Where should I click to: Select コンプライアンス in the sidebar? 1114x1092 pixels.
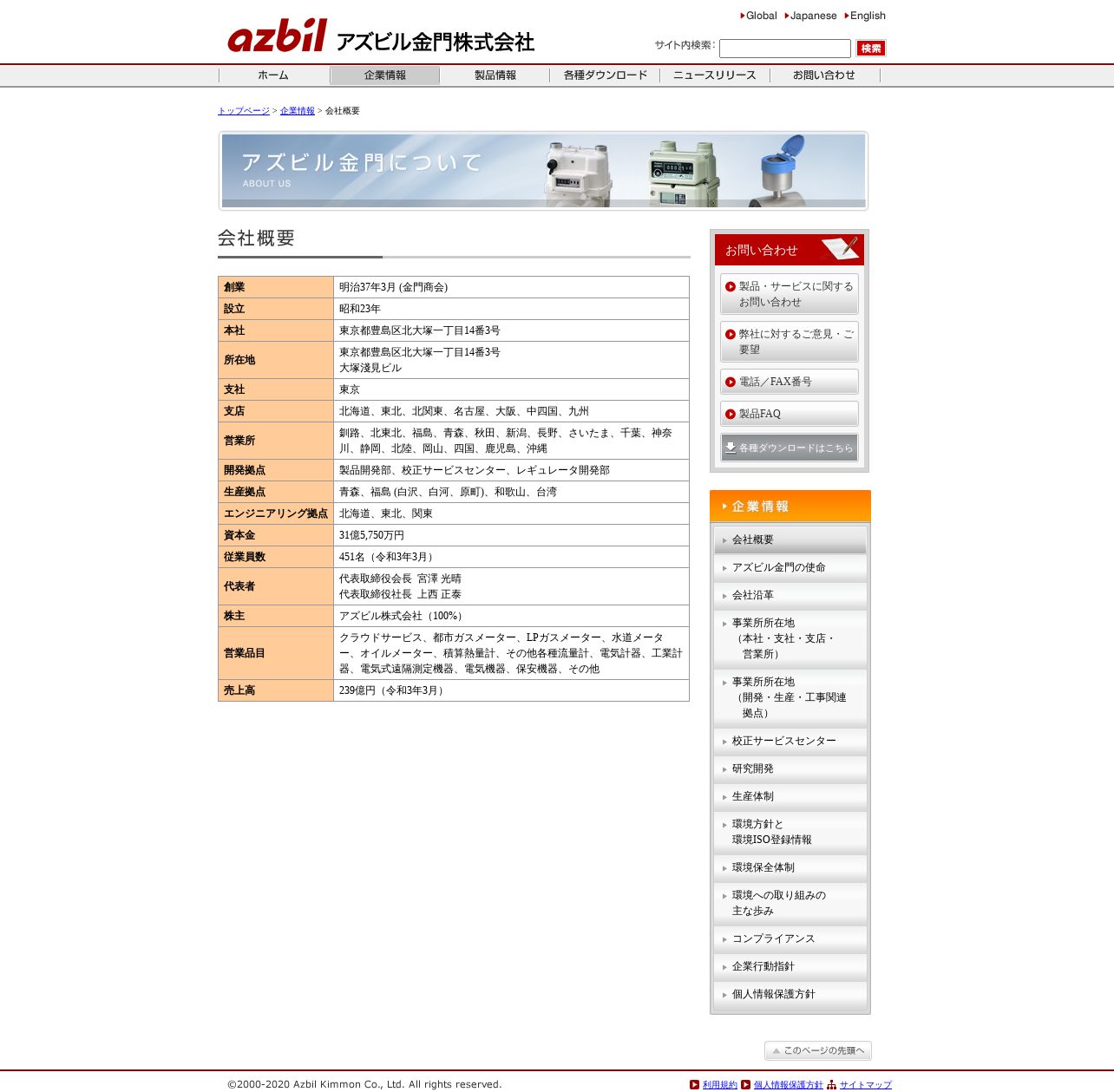790,938
